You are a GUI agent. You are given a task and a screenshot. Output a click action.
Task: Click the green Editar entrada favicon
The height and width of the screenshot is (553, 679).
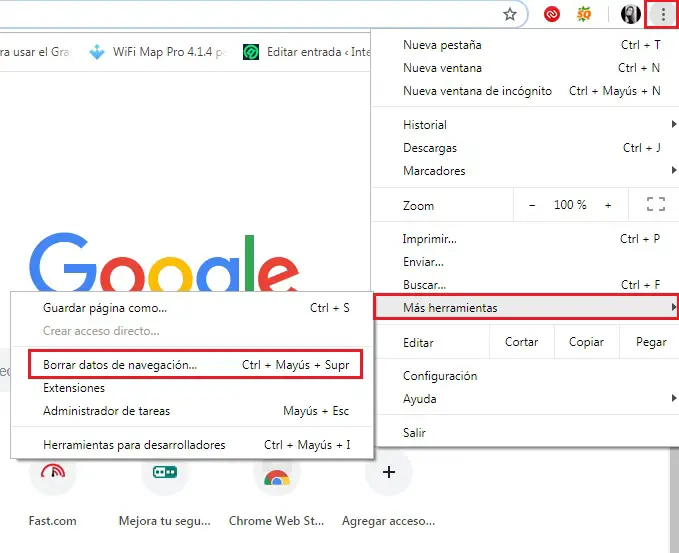pyautogui.click(x=251, y=52)
